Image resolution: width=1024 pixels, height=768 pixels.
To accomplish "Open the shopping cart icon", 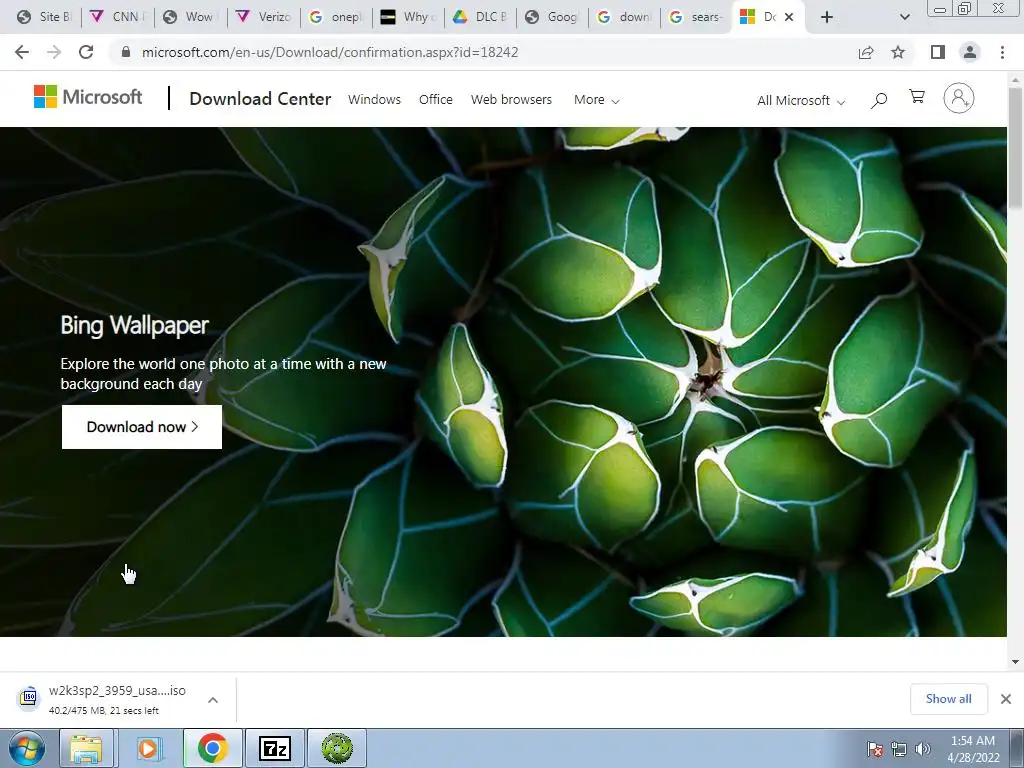I will [917, 97].
